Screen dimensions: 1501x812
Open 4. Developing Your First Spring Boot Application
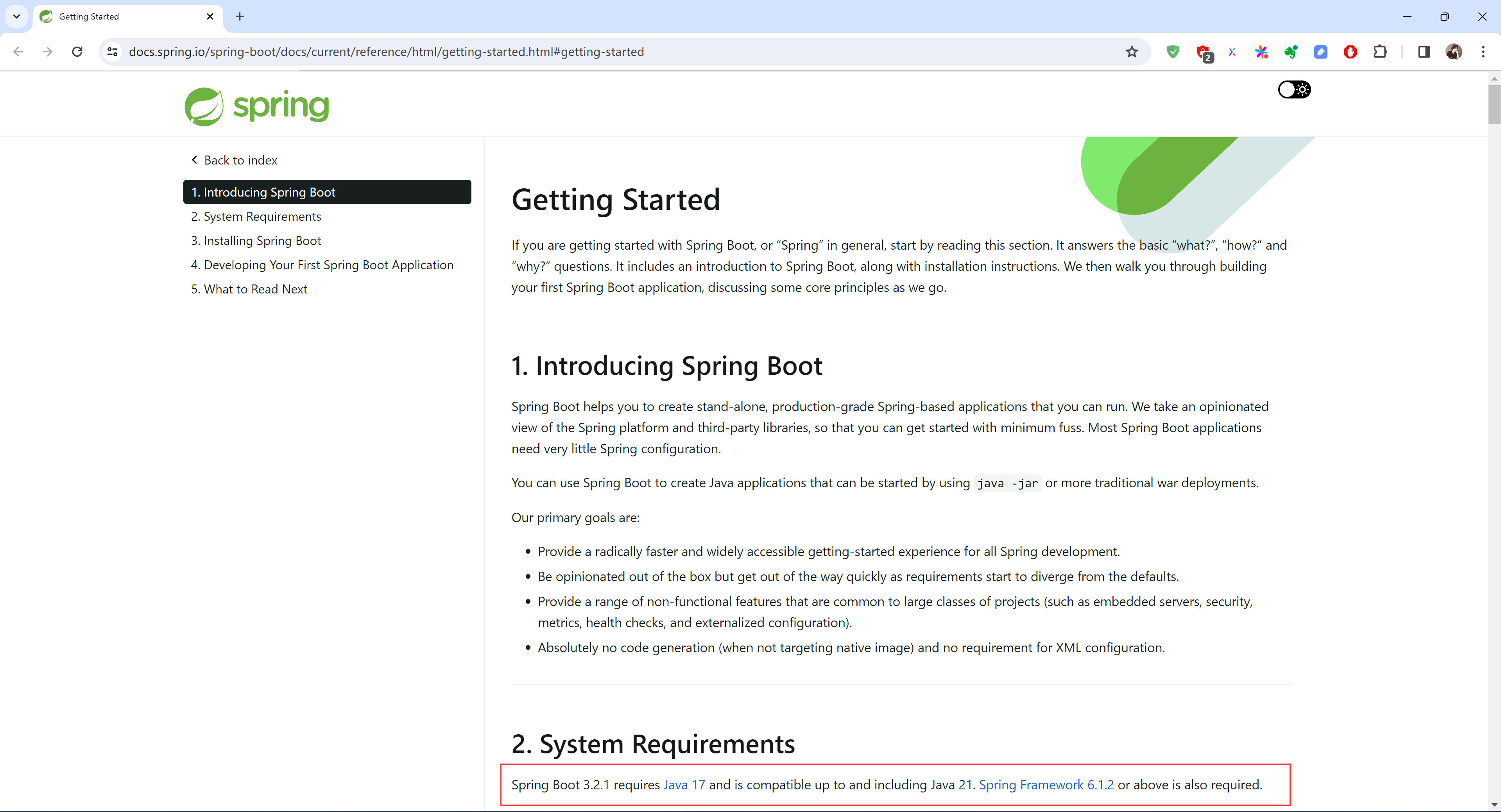click(x=322, y=265)
